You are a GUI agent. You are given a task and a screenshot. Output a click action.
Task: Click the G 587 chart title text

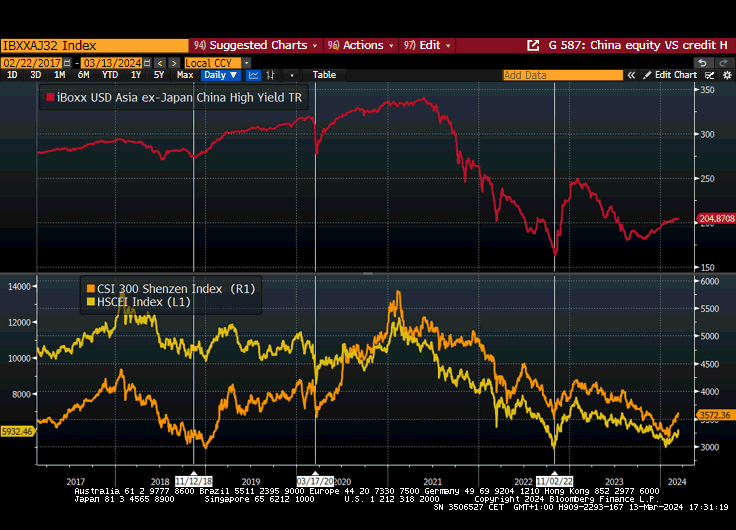[x=638, y=46]
